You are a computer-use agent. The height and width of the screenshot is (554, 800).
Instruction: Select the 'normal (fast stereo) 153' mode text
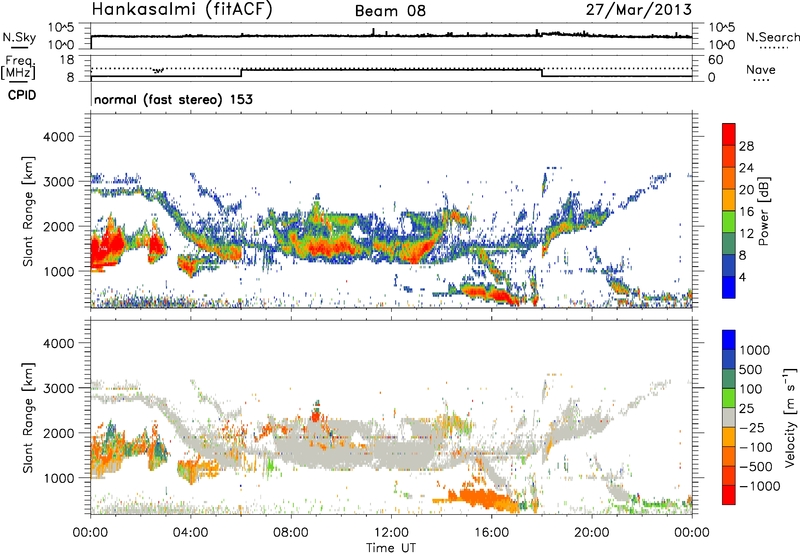(173, 99)
